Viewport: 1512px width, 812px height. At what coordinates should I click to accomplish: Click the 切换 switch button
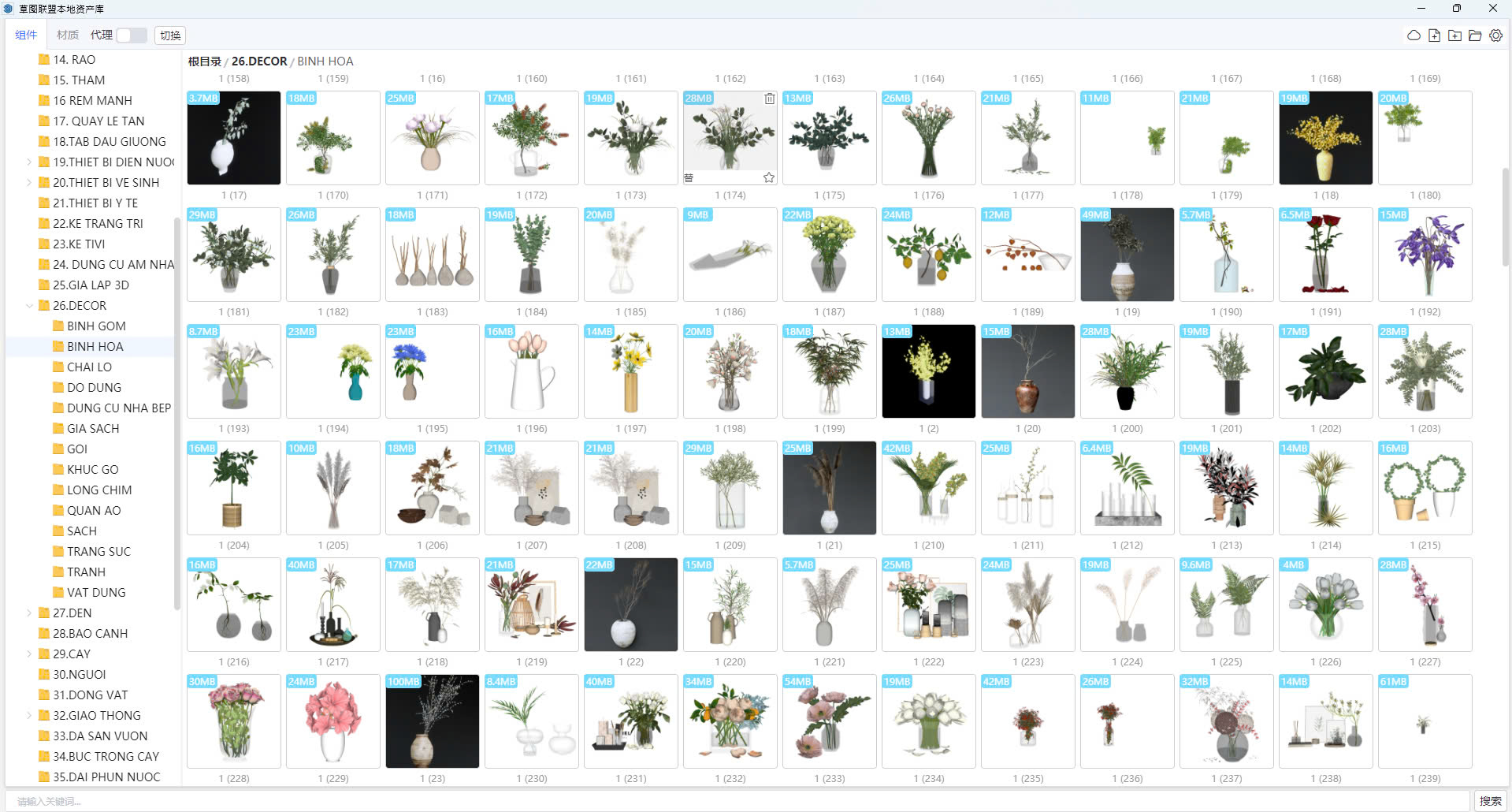[x=170, y=35]
